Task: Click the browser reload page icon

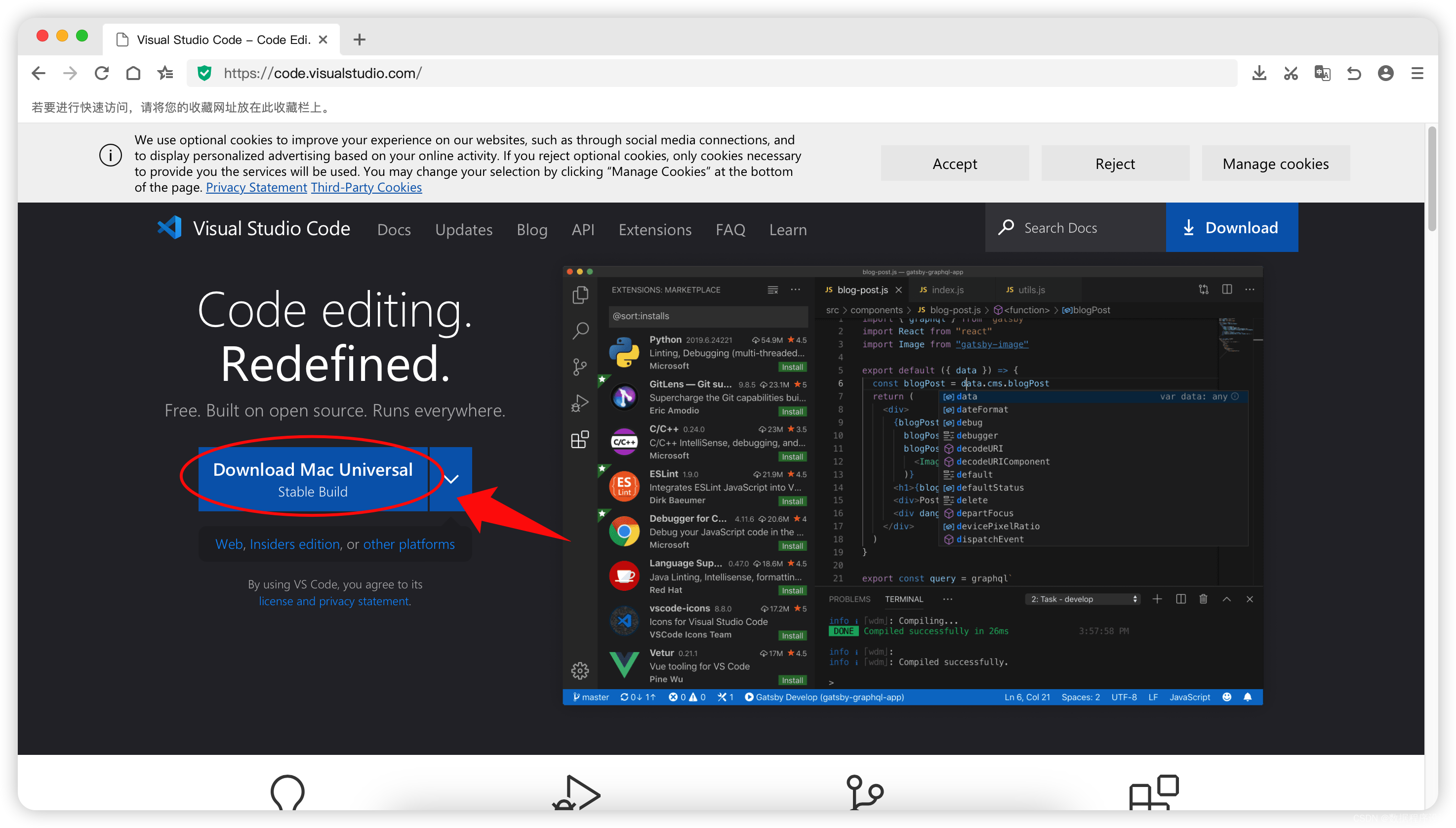Action: point(102,73)
